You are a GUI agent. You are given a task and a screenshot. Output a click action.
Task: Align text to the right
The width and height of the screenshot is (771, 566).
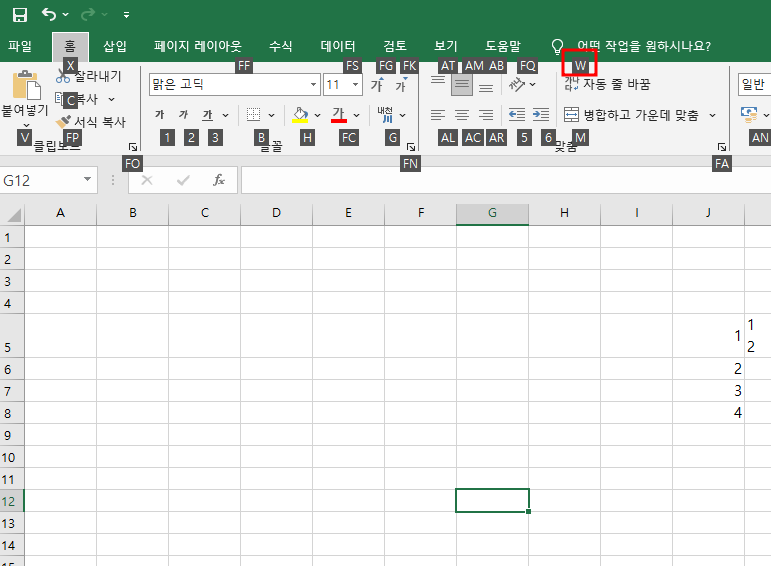click(x=486, y=115)
